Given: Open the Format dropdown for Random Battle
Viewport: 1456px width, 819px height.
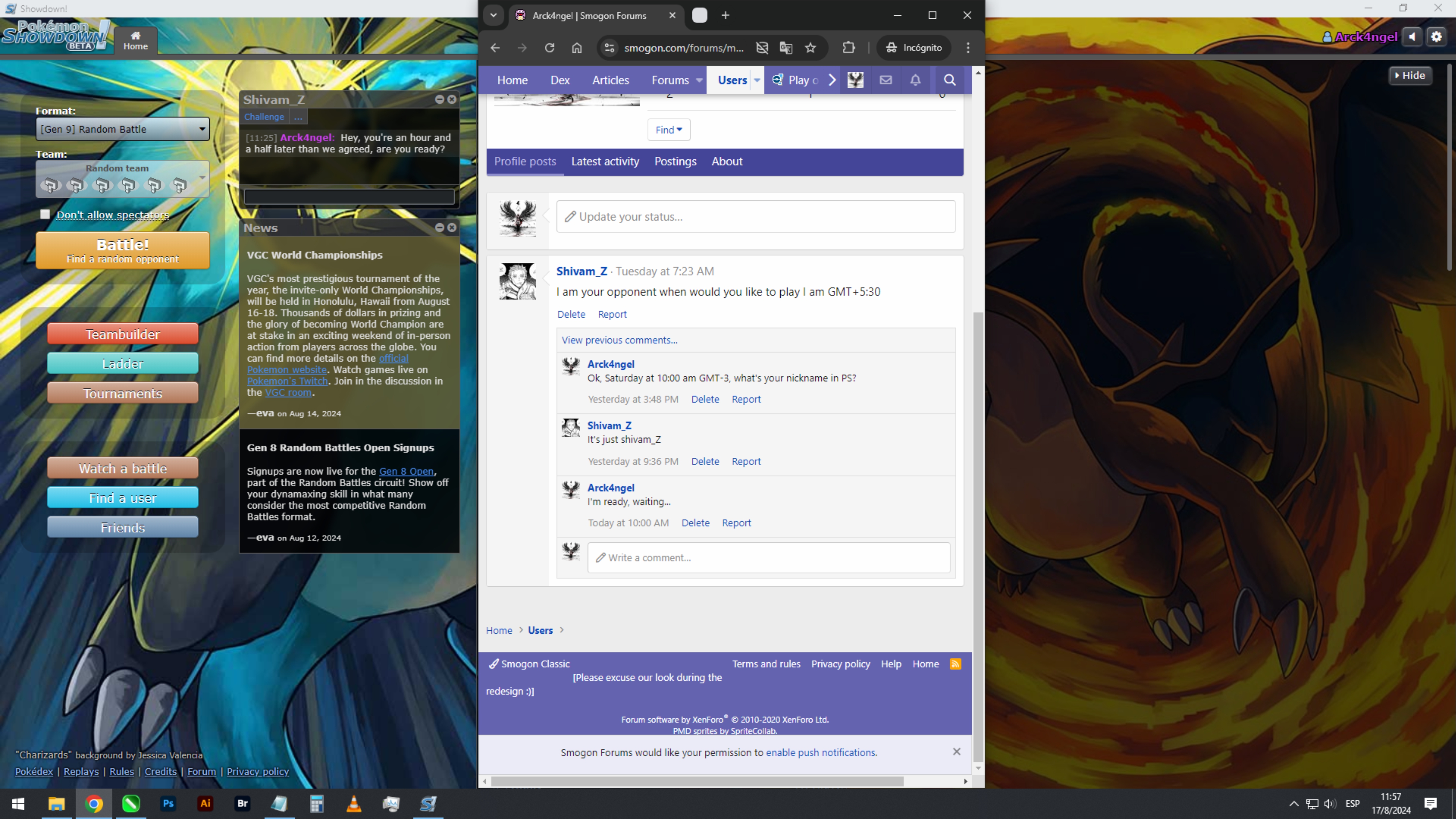Looking at the screenshot, I should point(122,129).
